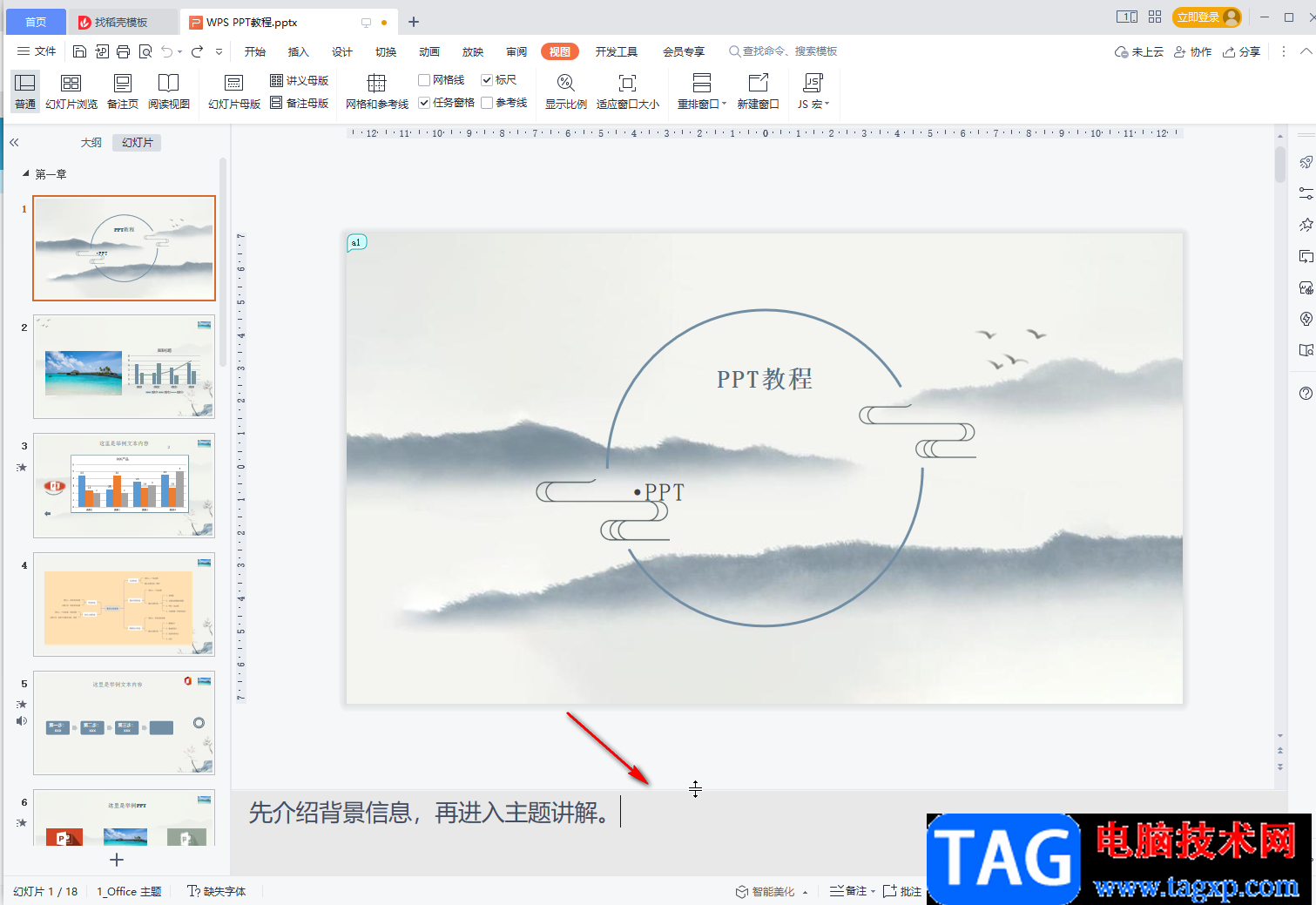This screenshot has height=905, width=1316.
Task: Open JS Macro (JS 宏) dropdown
Action: click(813, 91)
